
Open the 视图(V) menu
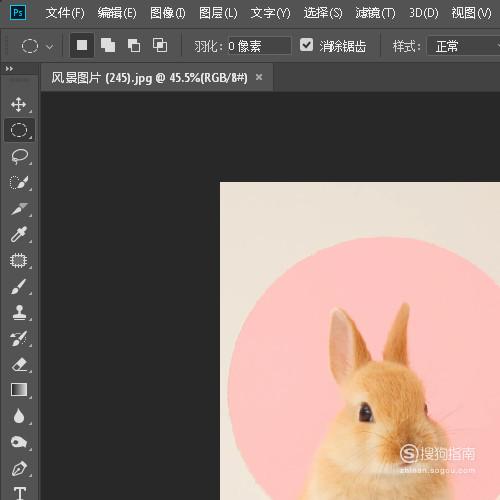coord(471,13)
